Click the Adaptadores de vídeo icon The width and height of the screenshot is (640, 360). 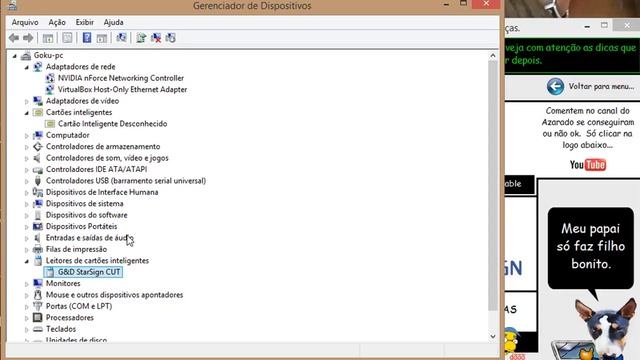click(x=38, y=101)
